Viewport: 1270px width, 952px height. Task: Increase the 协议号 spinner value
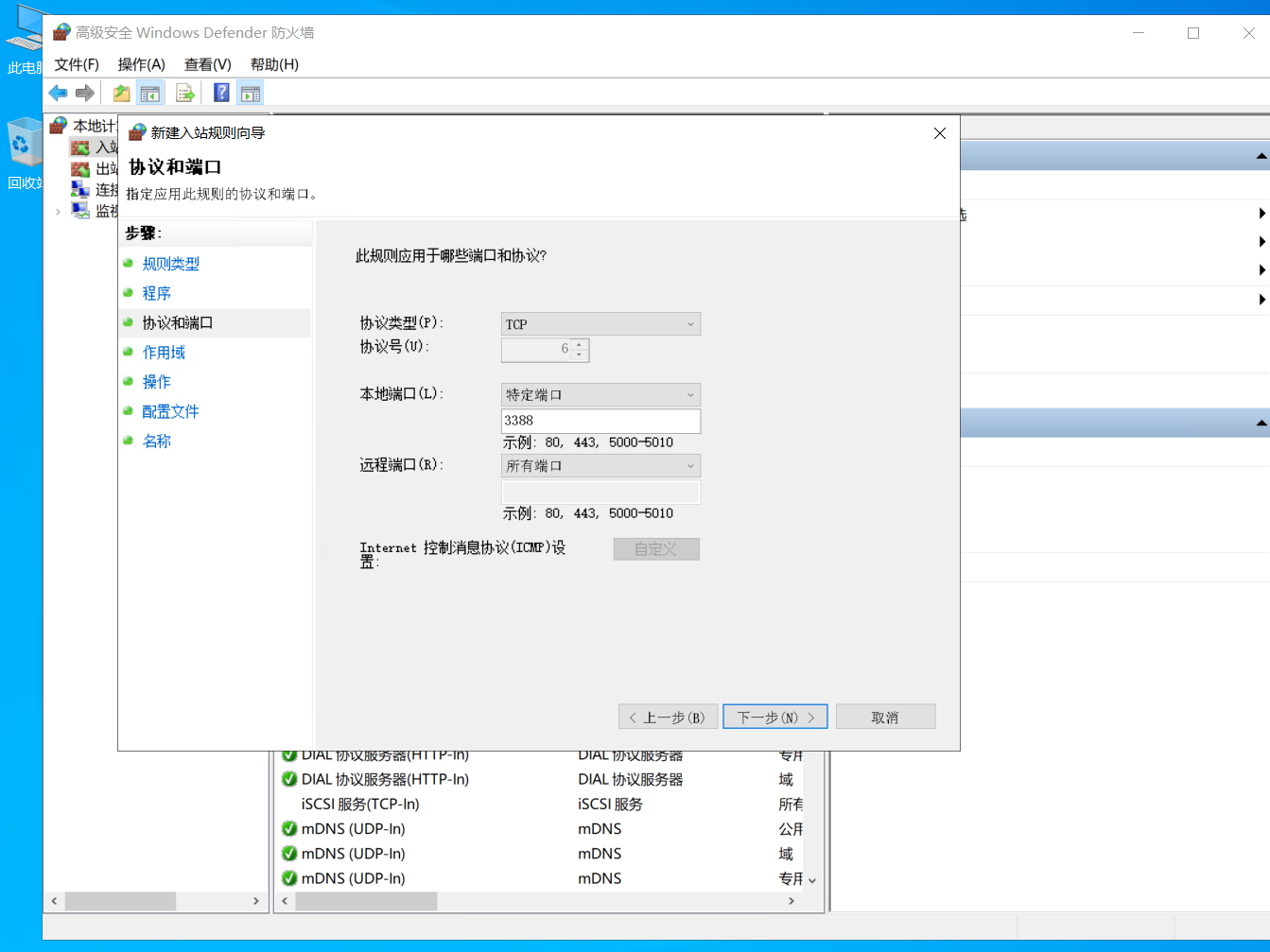click(x=580, y=344)
